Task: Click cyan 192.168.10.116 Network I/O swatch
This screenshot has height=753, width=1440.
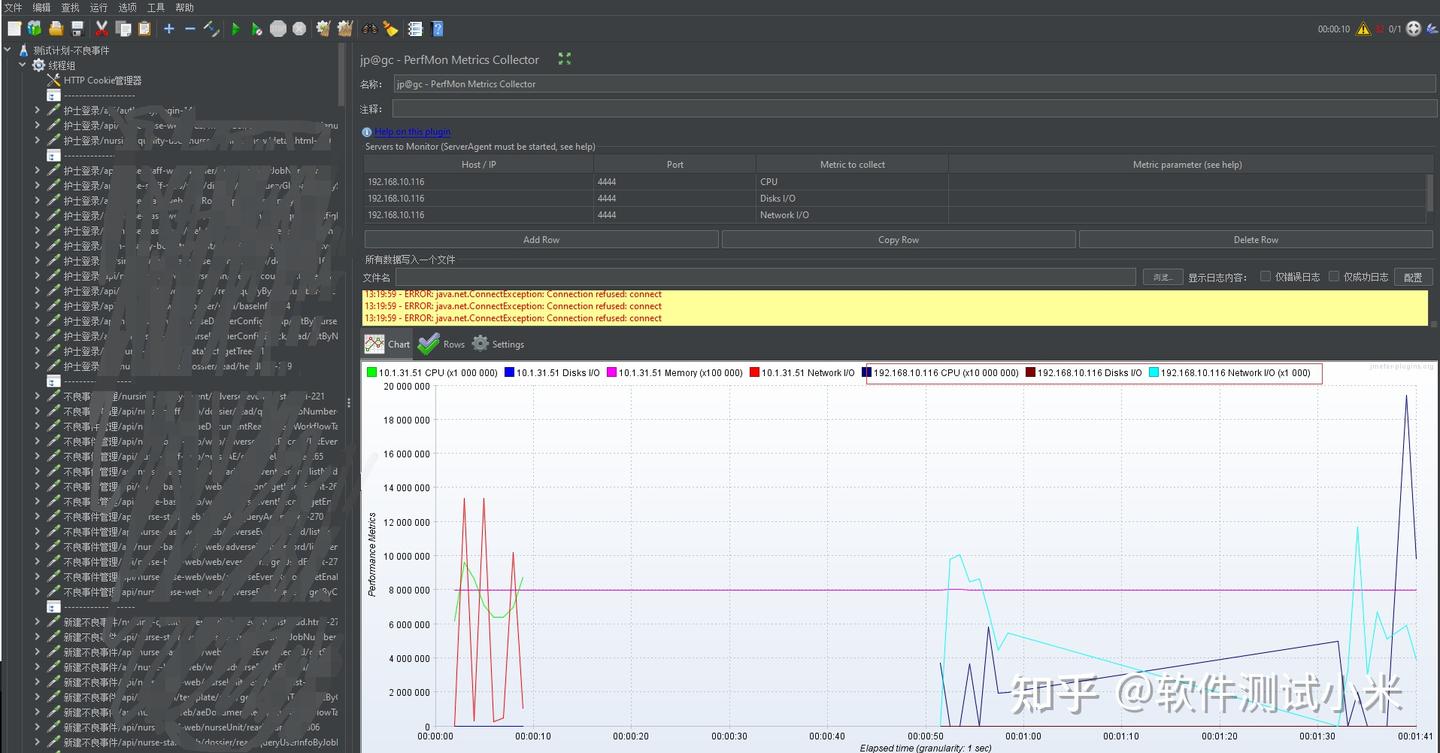Action: tap(1154, 373)
